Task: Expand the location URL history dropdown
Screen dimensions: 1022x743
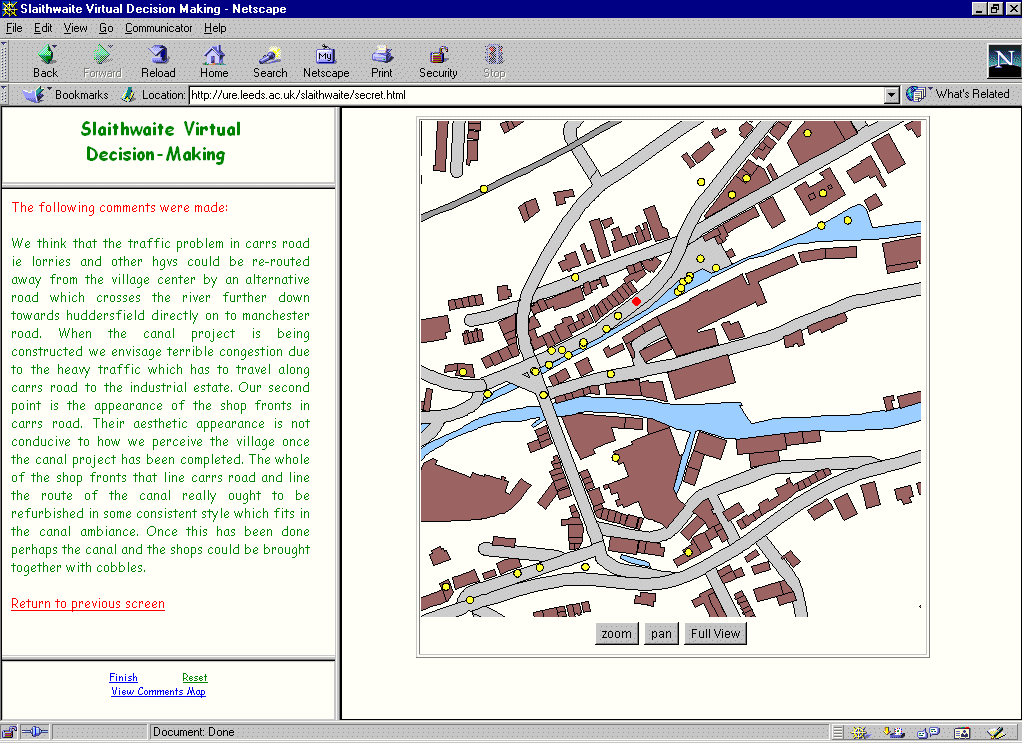Action: pos(892,95)
